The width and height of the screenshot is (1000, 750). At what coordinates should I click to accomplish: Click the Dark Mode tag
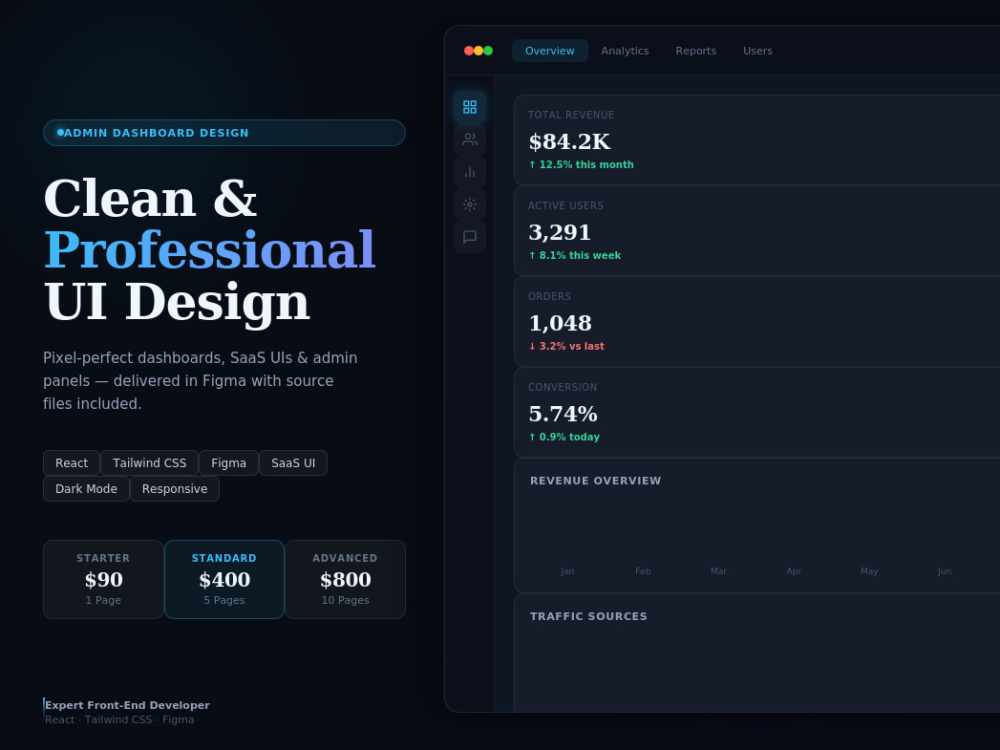pyautogui.click(x=86, y=489)
